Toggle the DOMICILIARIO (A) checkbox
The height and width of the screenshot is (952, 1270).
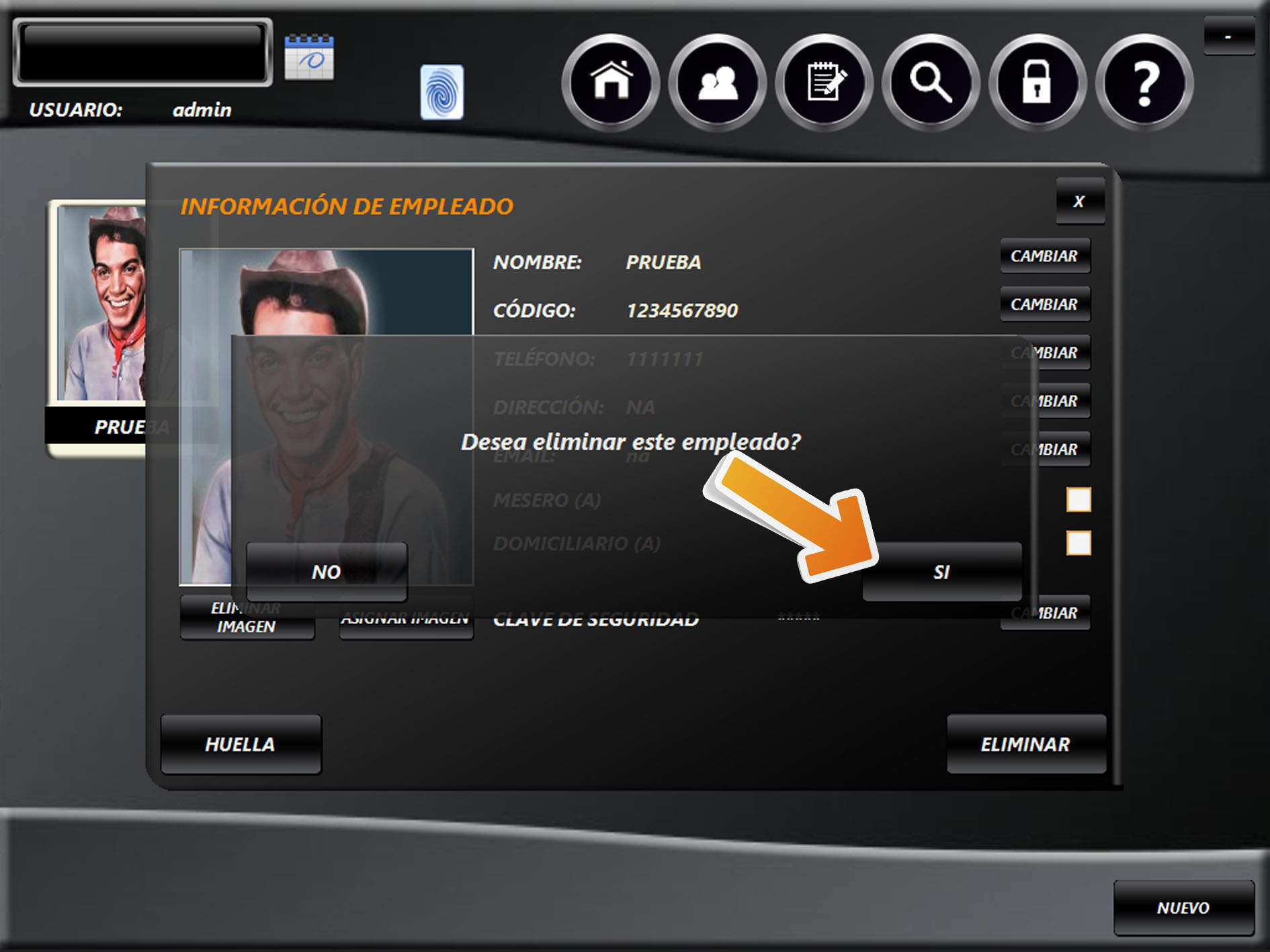click(1078, 543)
